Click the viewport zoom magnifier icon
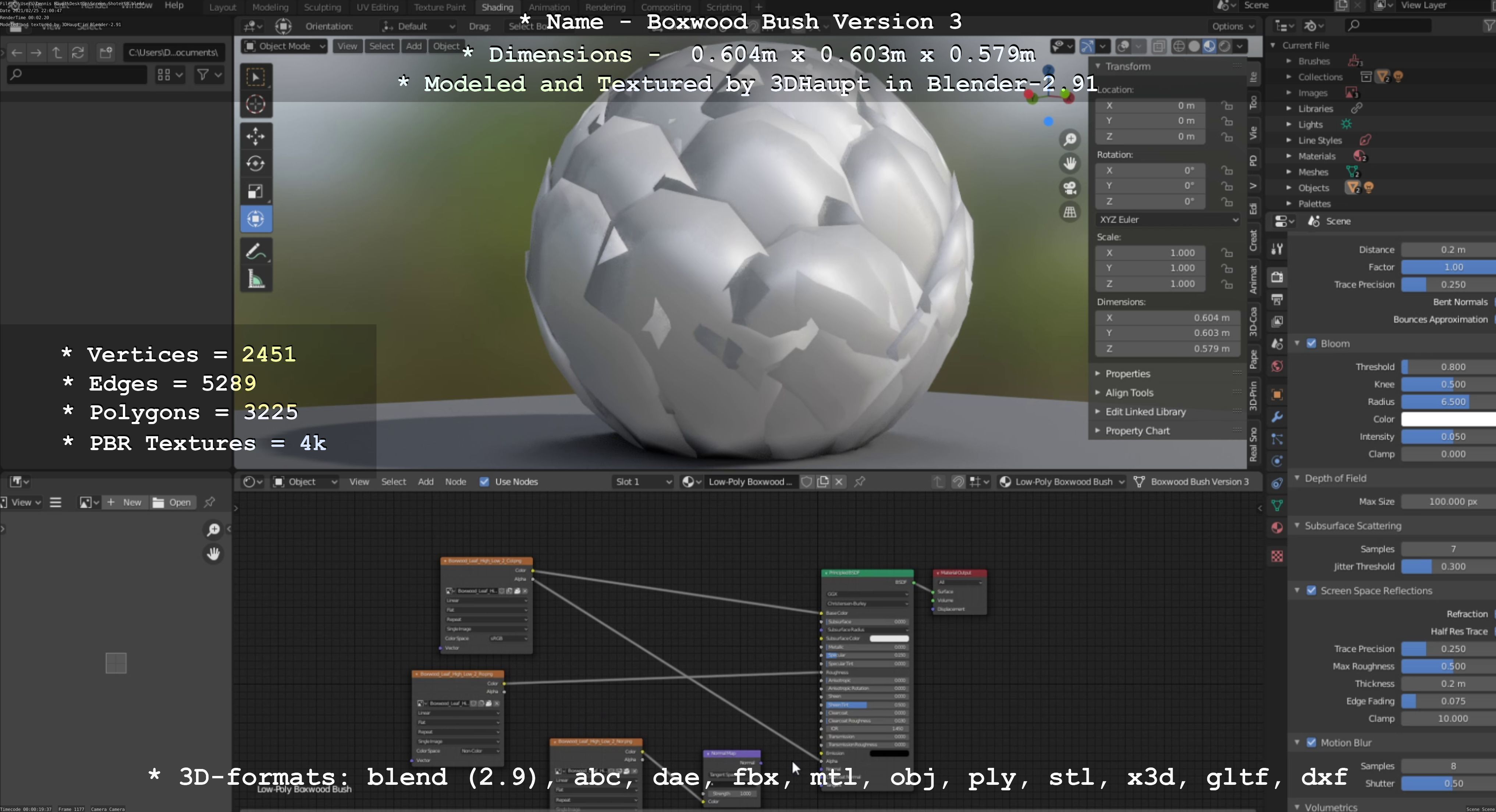Image resolution: width=1496 pixels, height=812 pixels. [1070, 139]
